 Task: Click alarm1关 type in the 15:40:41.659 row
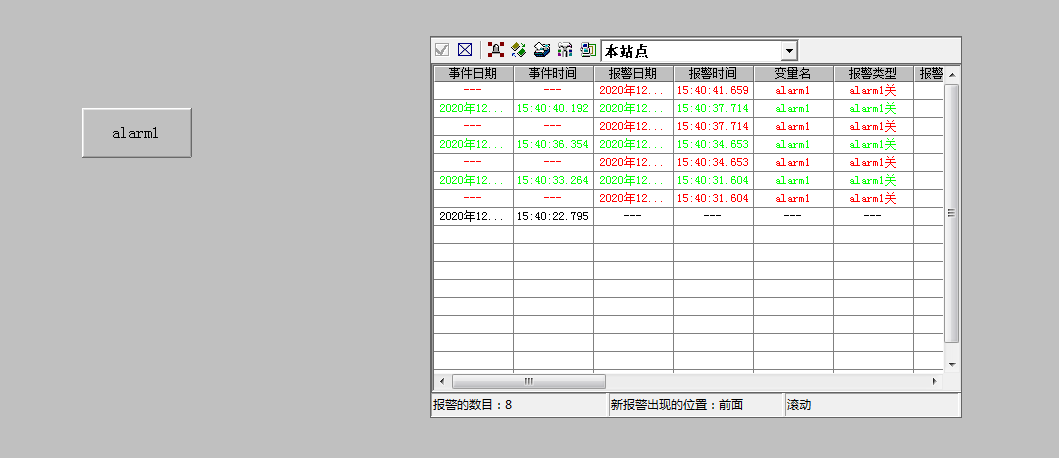pos(873,91)
